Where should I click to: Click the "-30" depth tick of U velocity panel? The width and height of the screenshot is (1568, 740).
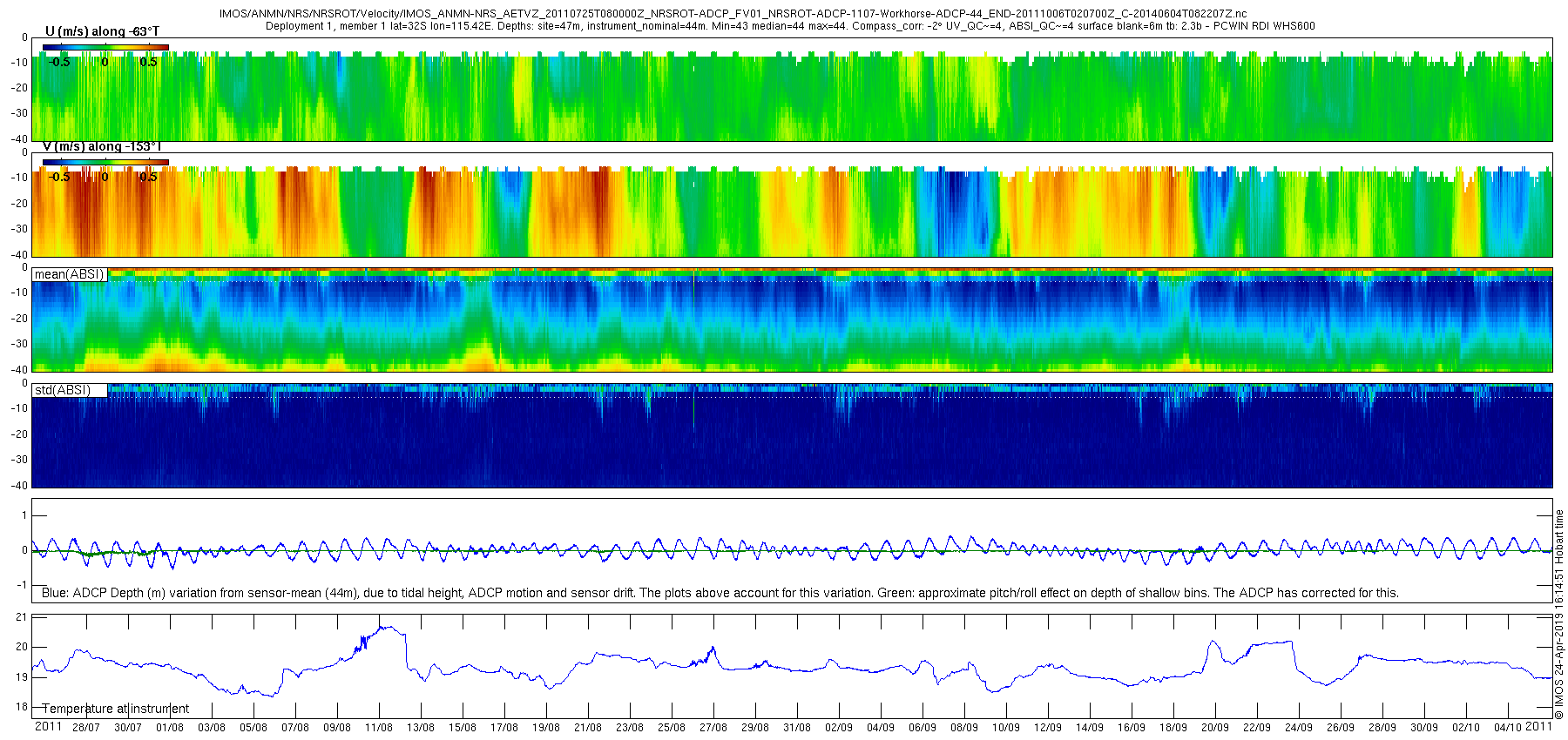pyautogui.click(x=19, y=113)
